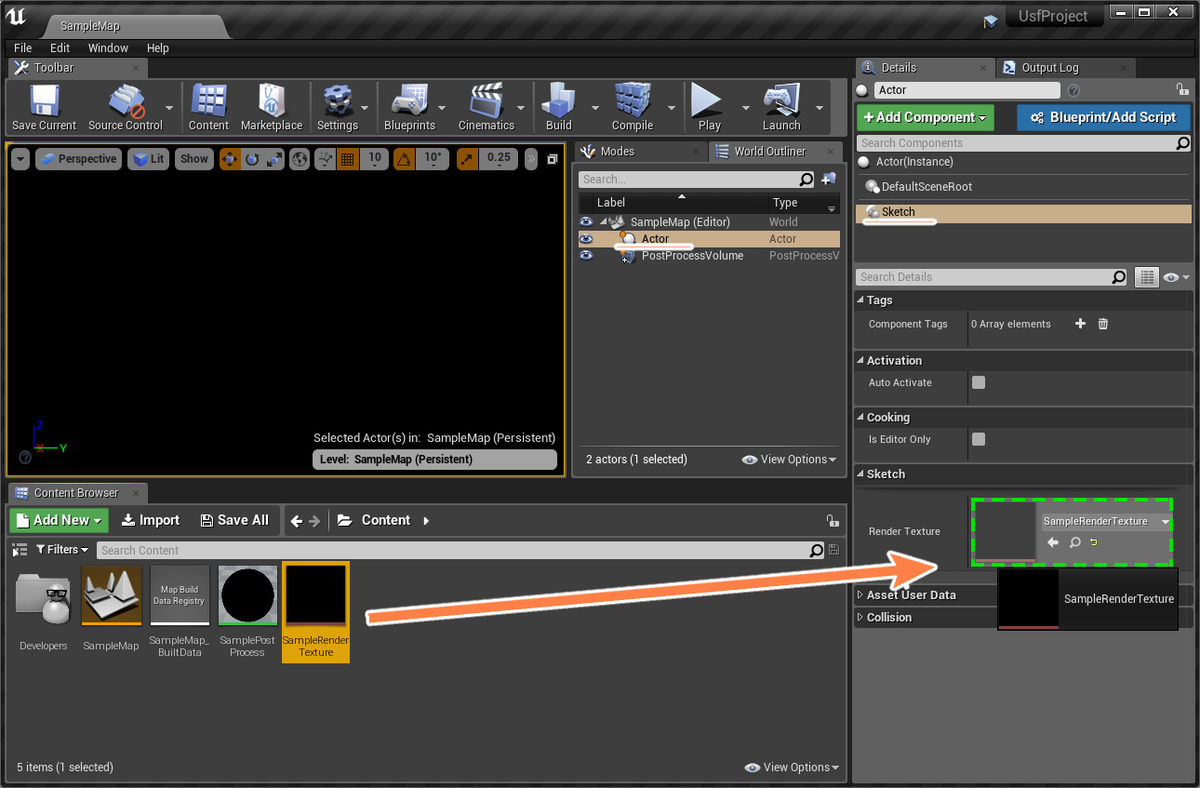Open the Content toolbar button

(x=208, y=107)
